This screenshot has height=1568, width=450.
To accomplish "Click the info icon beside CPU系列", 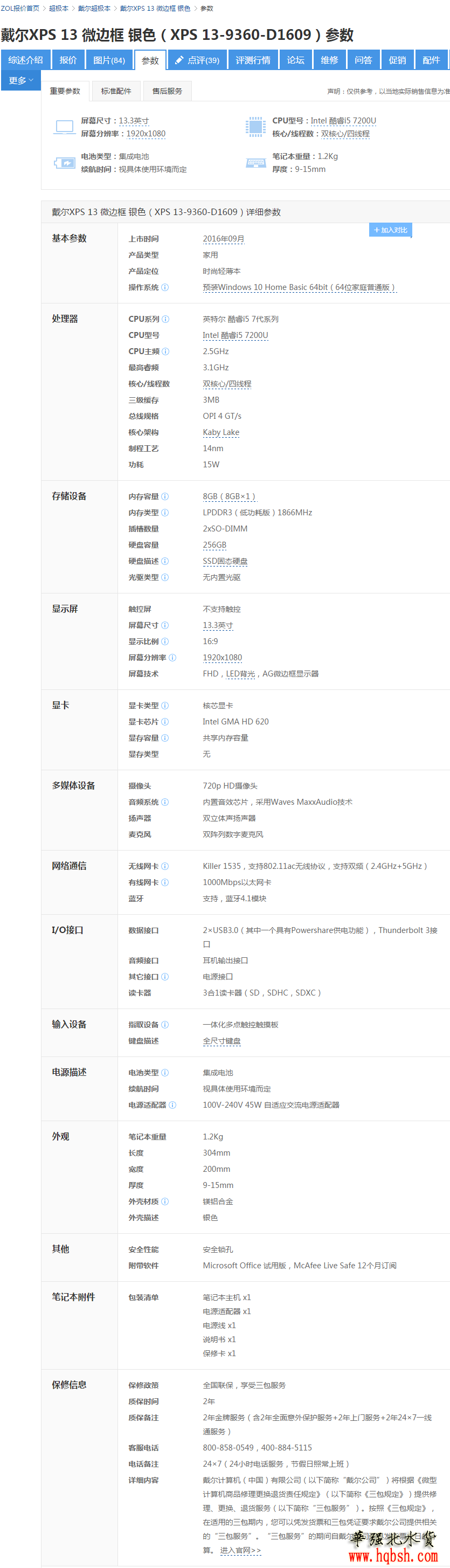I will (x=165, y=319).
